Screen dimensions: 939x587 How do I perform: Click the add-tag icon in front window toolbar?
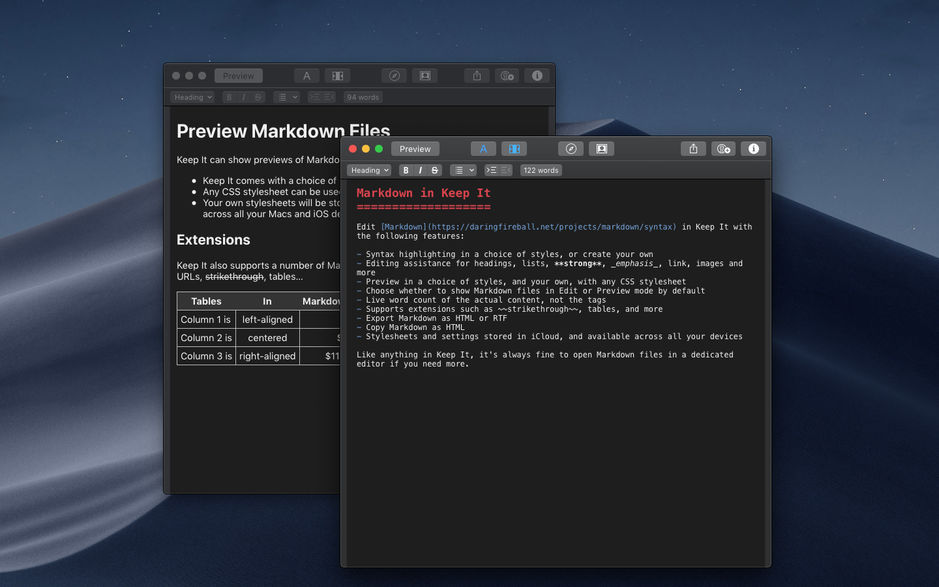pos(723,149)
